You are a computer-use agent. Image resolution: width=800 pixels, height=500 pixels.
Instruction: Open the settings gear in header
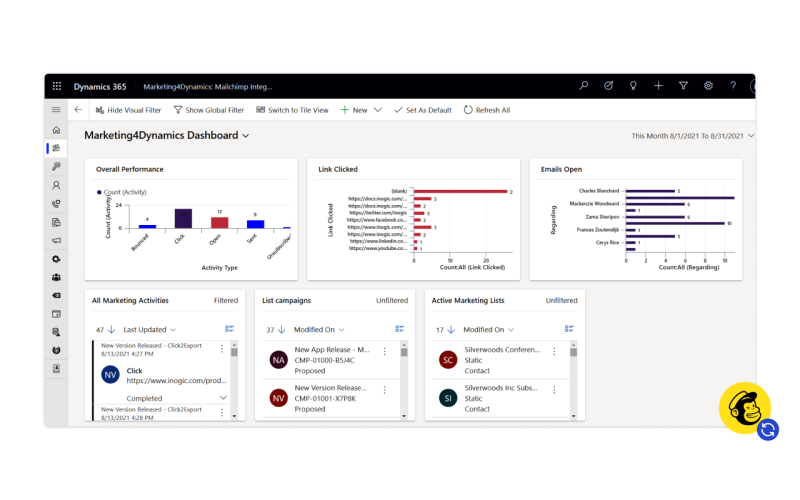pyautogui.click(x=708, y=86)
